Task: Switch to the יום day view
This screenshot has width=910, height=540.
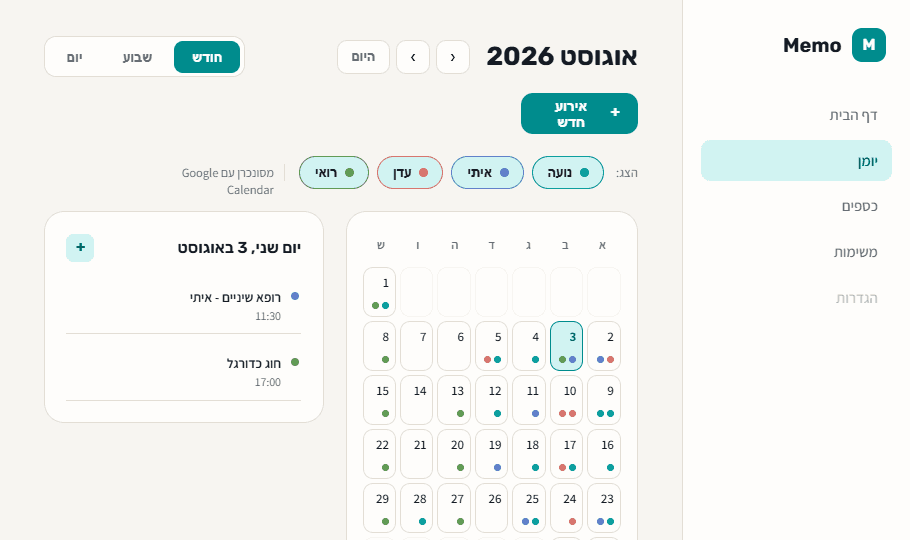Action: point(74,57)
